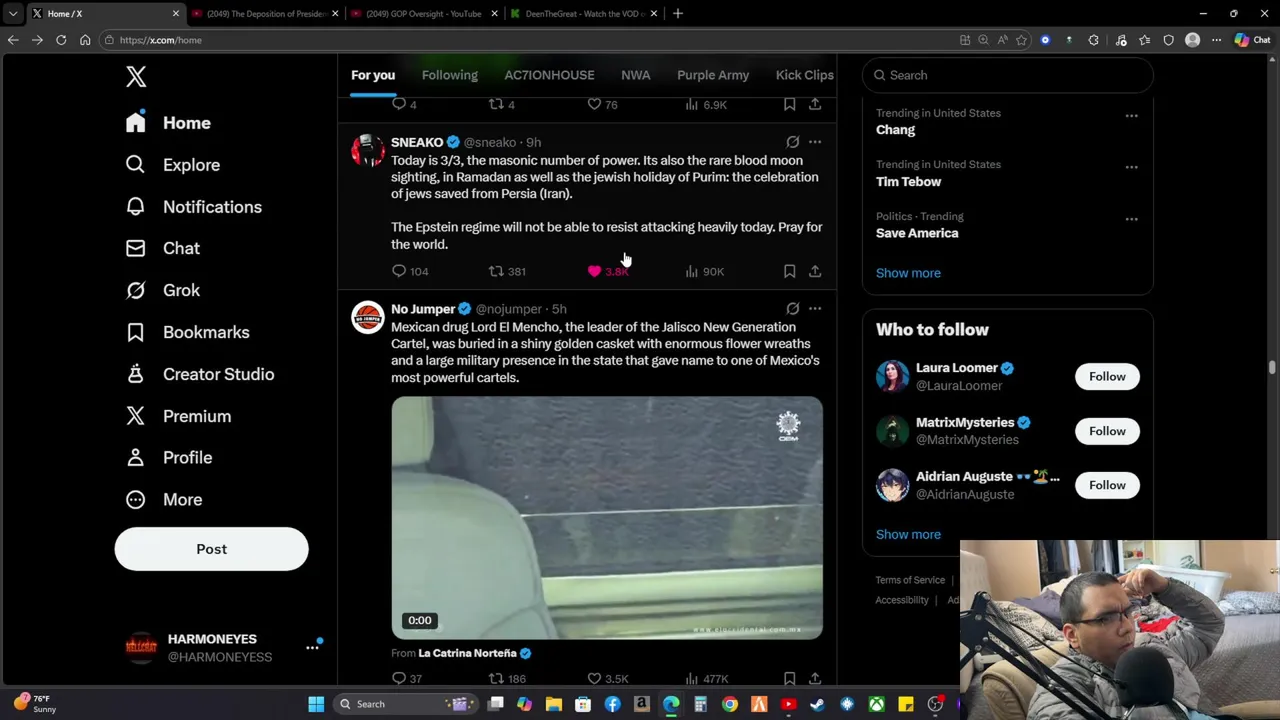The width and height of the screenshot is (1280, 720).
Task: Focus the X Search field
Action: pos(1007,75)
